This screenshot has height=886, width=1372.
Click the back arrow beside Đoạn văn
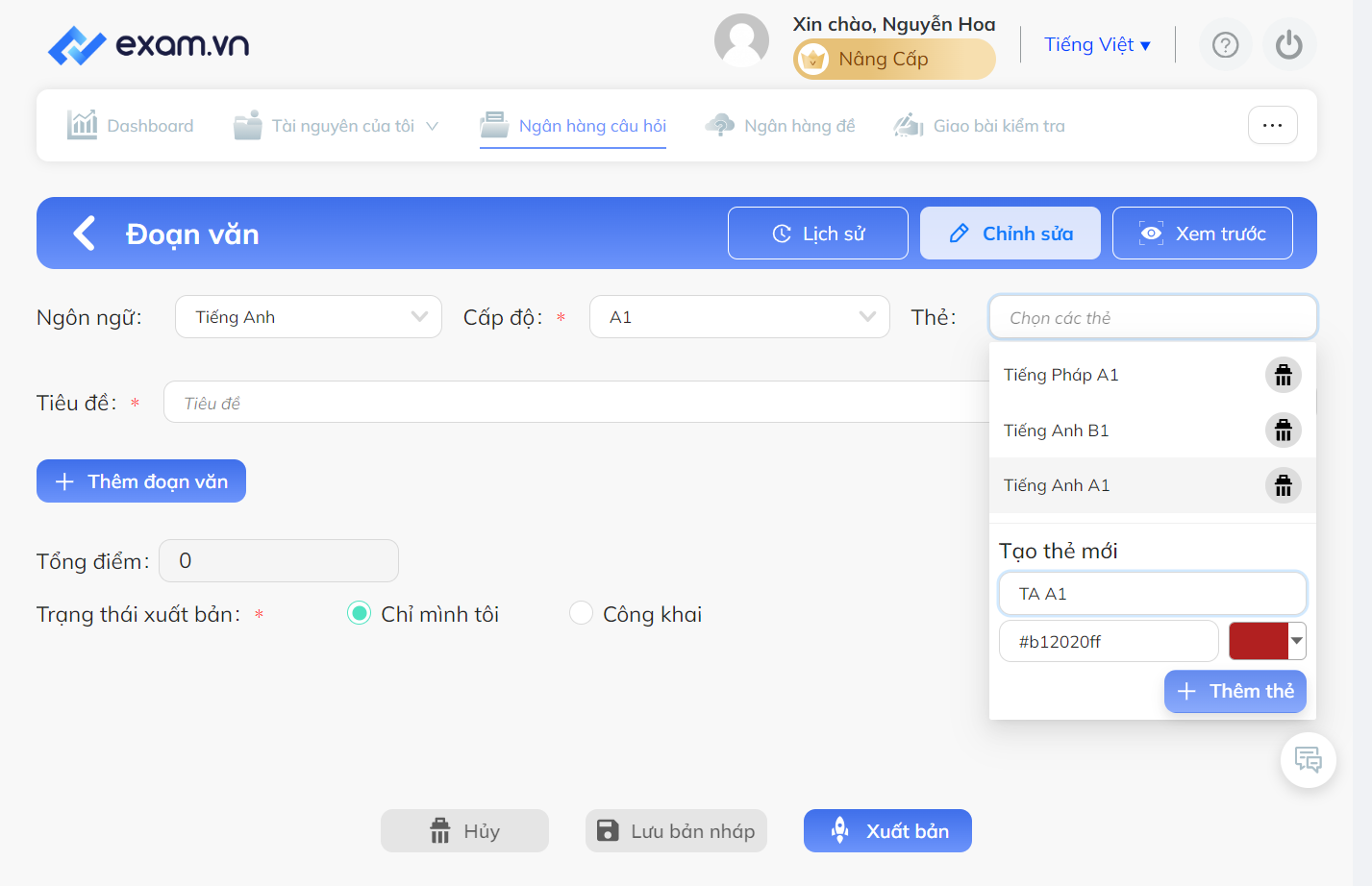[85, 233]
